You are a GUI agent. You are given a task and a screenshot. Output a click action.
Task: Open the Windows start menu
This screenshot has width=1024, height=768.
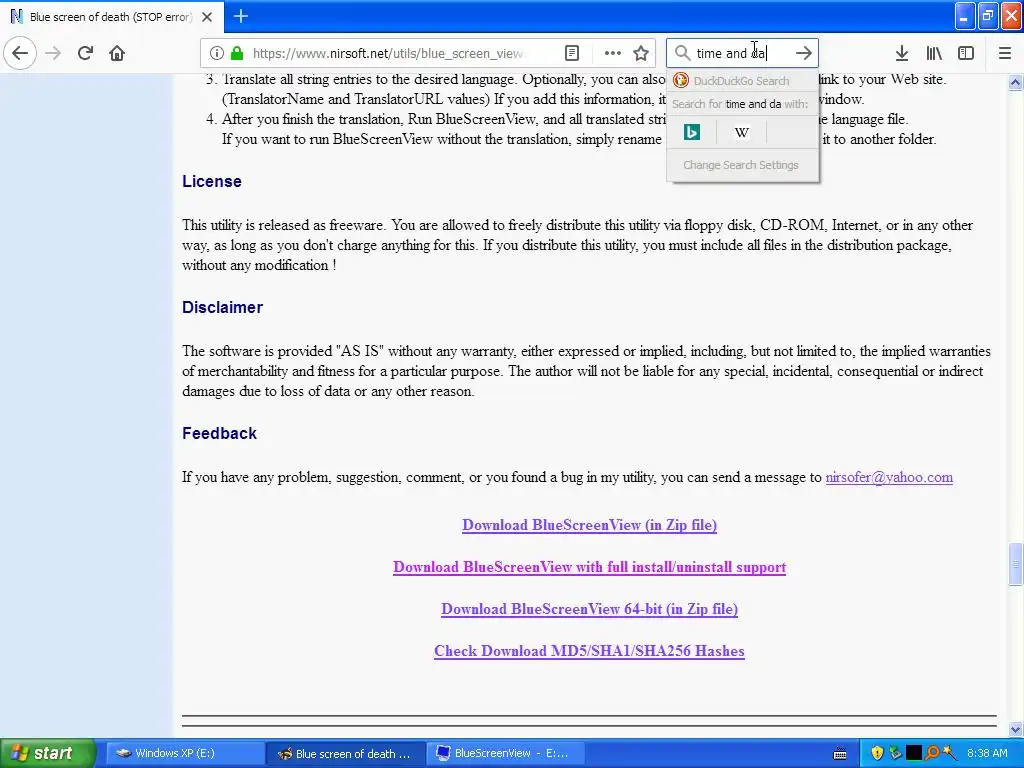[x=47, y=753]
